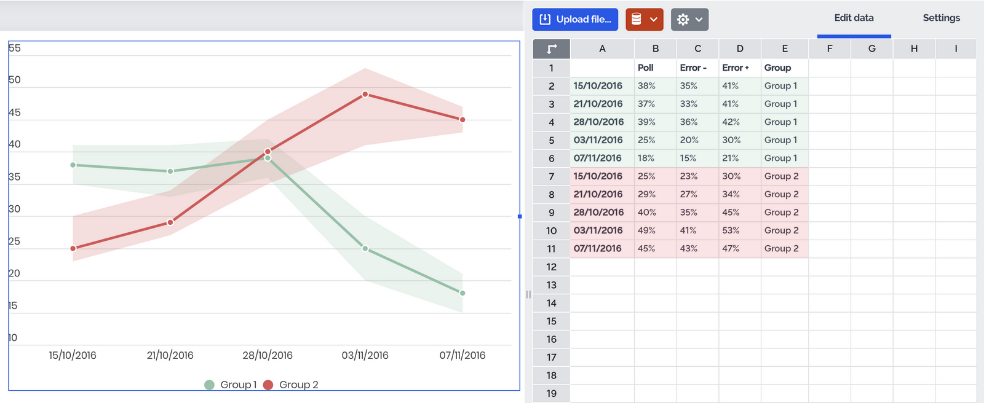
Task: Select row 7 header
Action: [x=551, y=176]
